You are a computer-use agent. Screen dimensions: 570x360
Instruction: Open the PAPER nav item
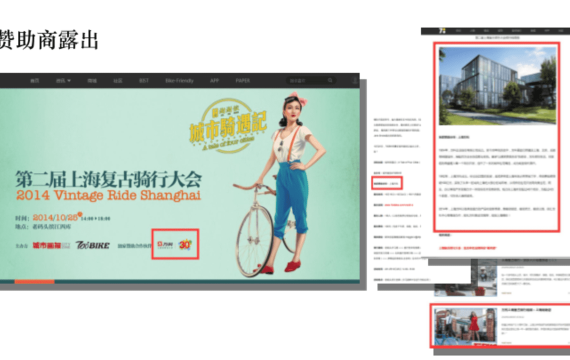pyautogui.click(x=242, y=81)
